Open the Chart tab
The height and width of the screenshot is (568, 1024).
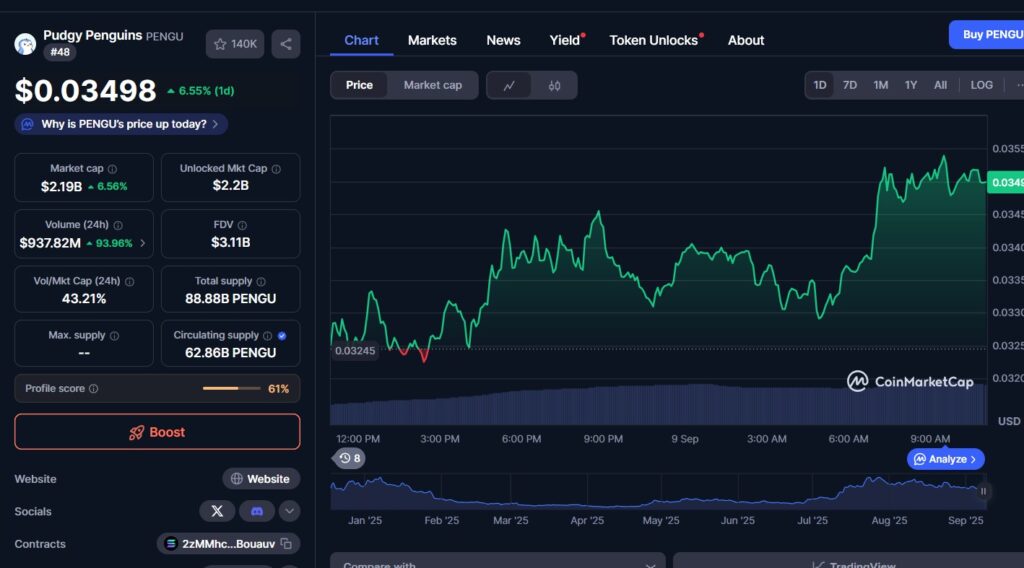point(361,40)
